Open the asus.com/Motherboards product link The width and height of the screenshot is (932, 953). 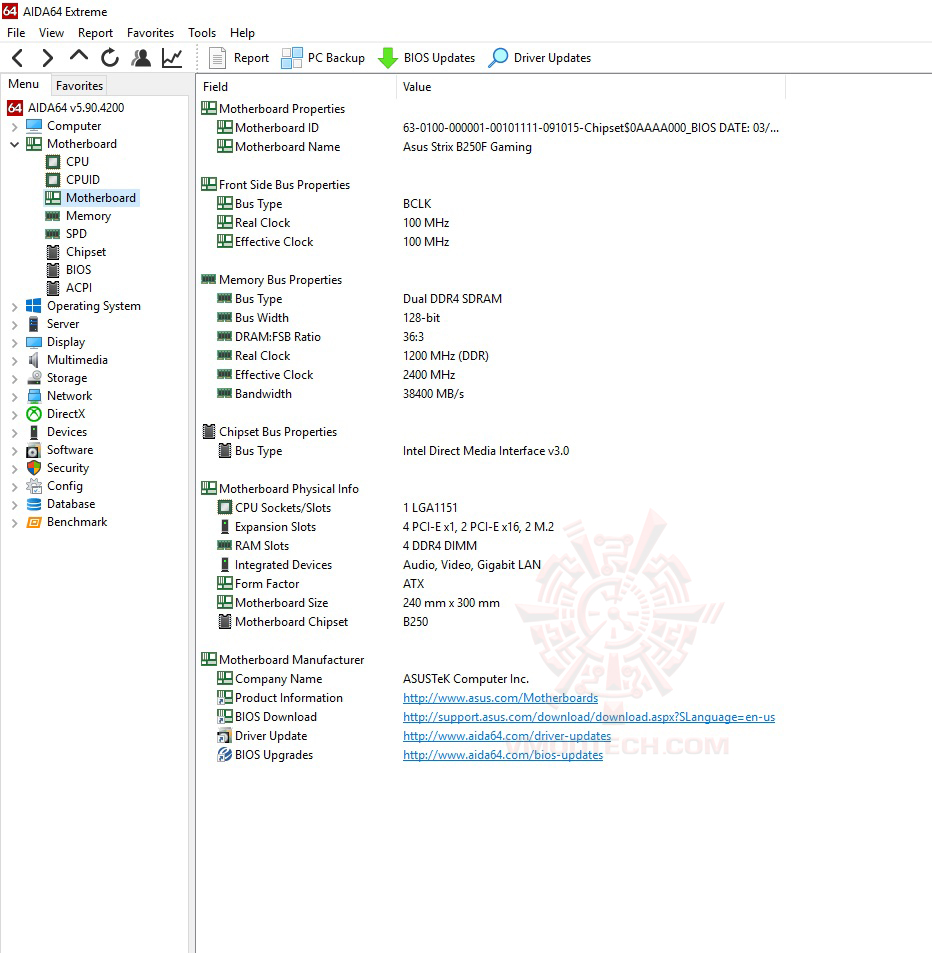tap(500, 698)
